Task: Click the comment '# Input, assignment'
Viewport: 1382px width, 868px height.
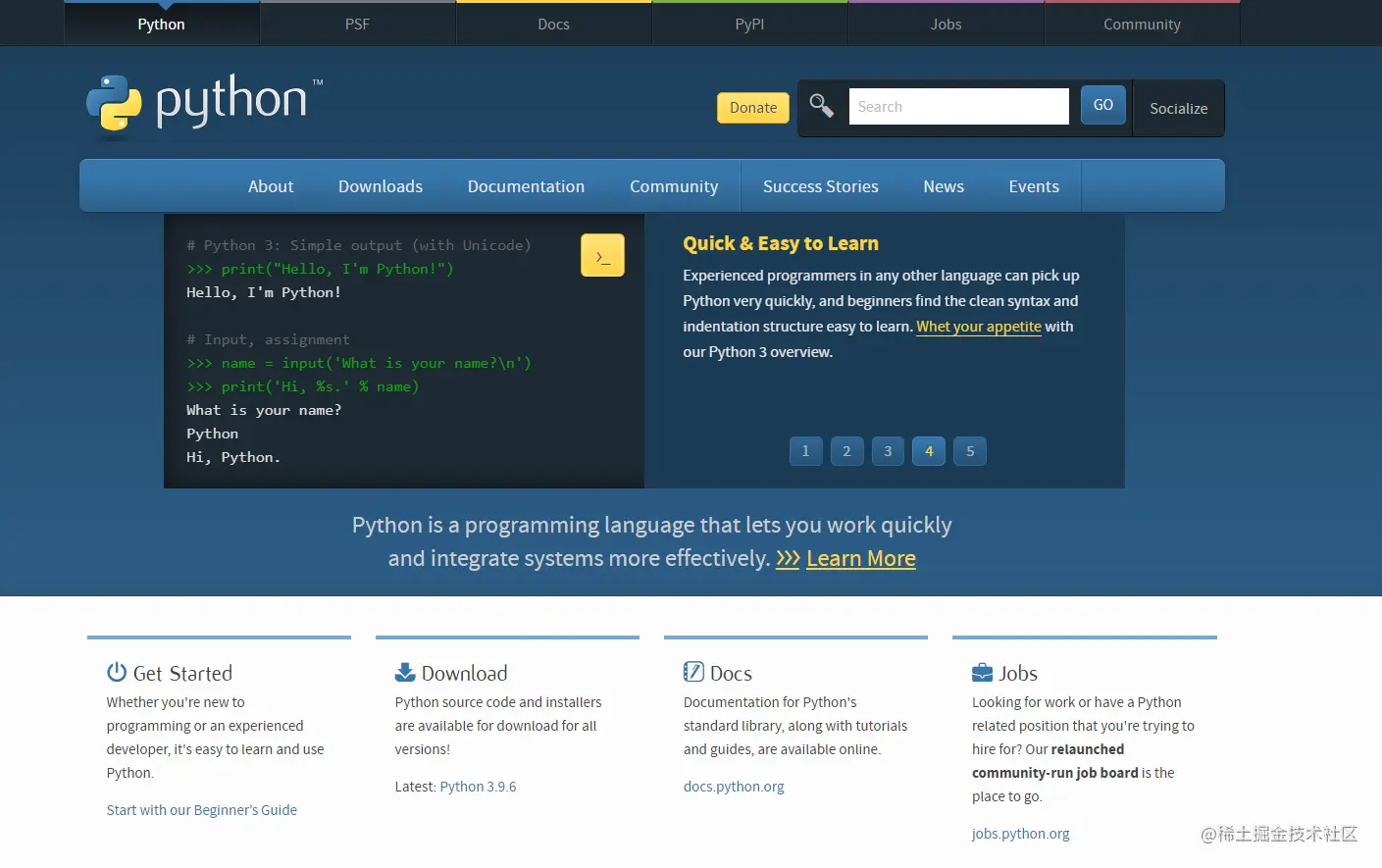Action: coord(268,339)
